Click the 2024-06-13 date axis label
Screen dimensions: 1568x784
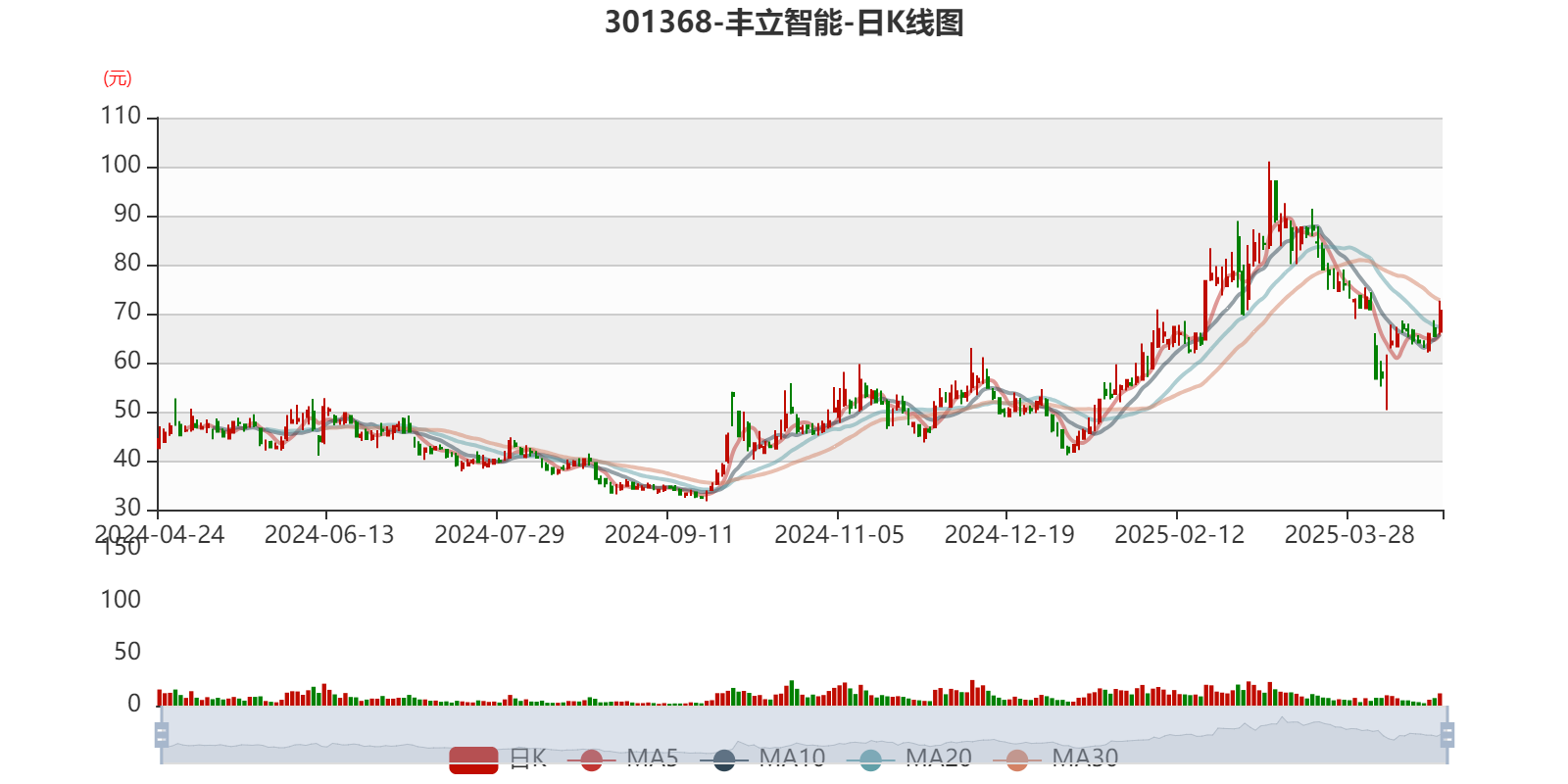(329, 535)
